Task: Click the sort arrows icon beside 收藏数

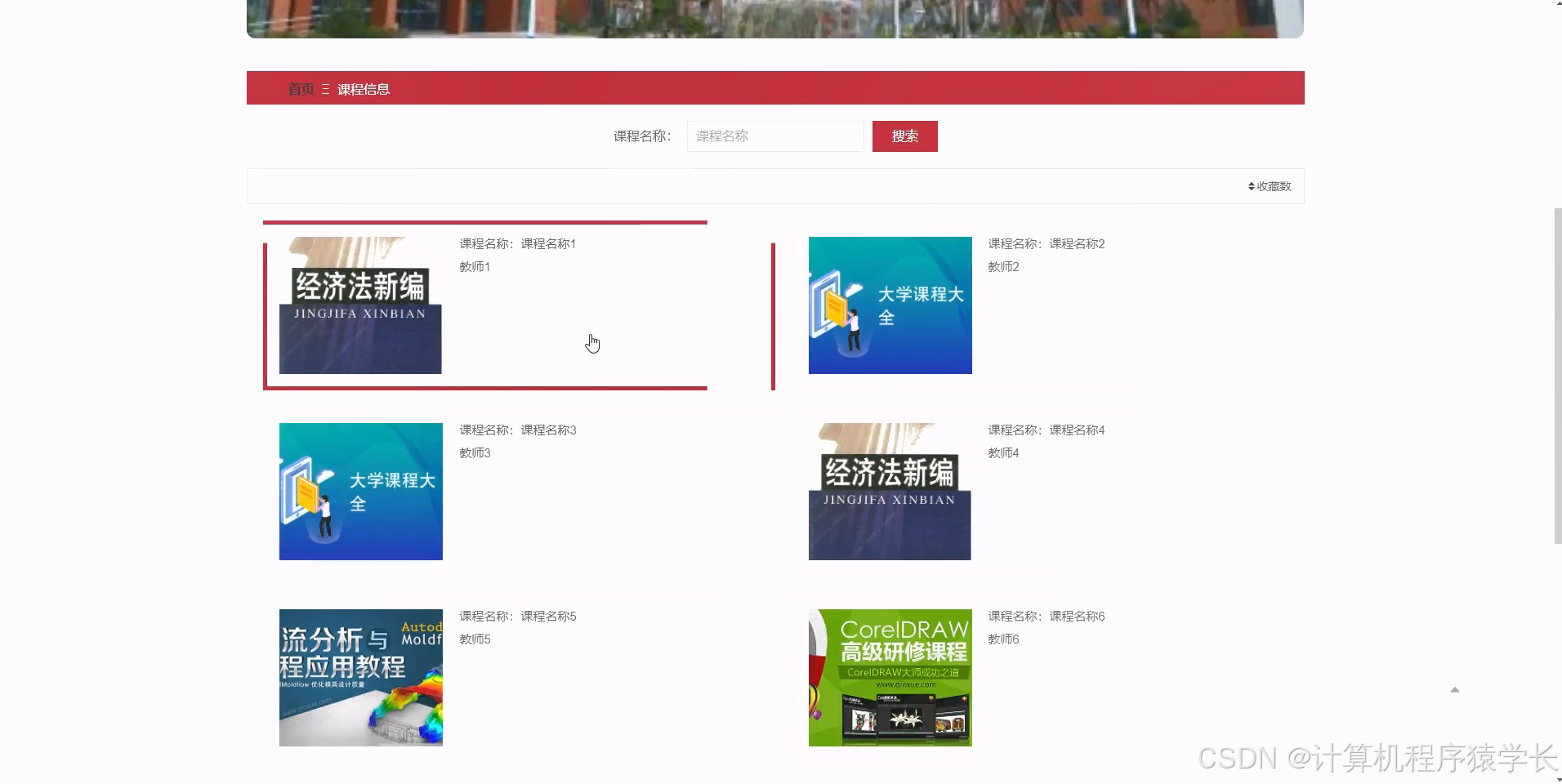Action: pyautogui.click(x=1250, y=186)
